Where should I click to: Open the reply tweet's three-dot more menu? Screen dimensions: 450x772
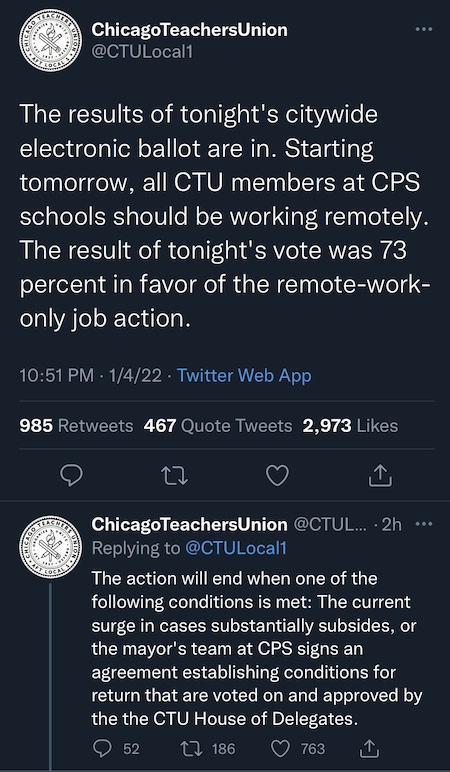tap(423, 524)
